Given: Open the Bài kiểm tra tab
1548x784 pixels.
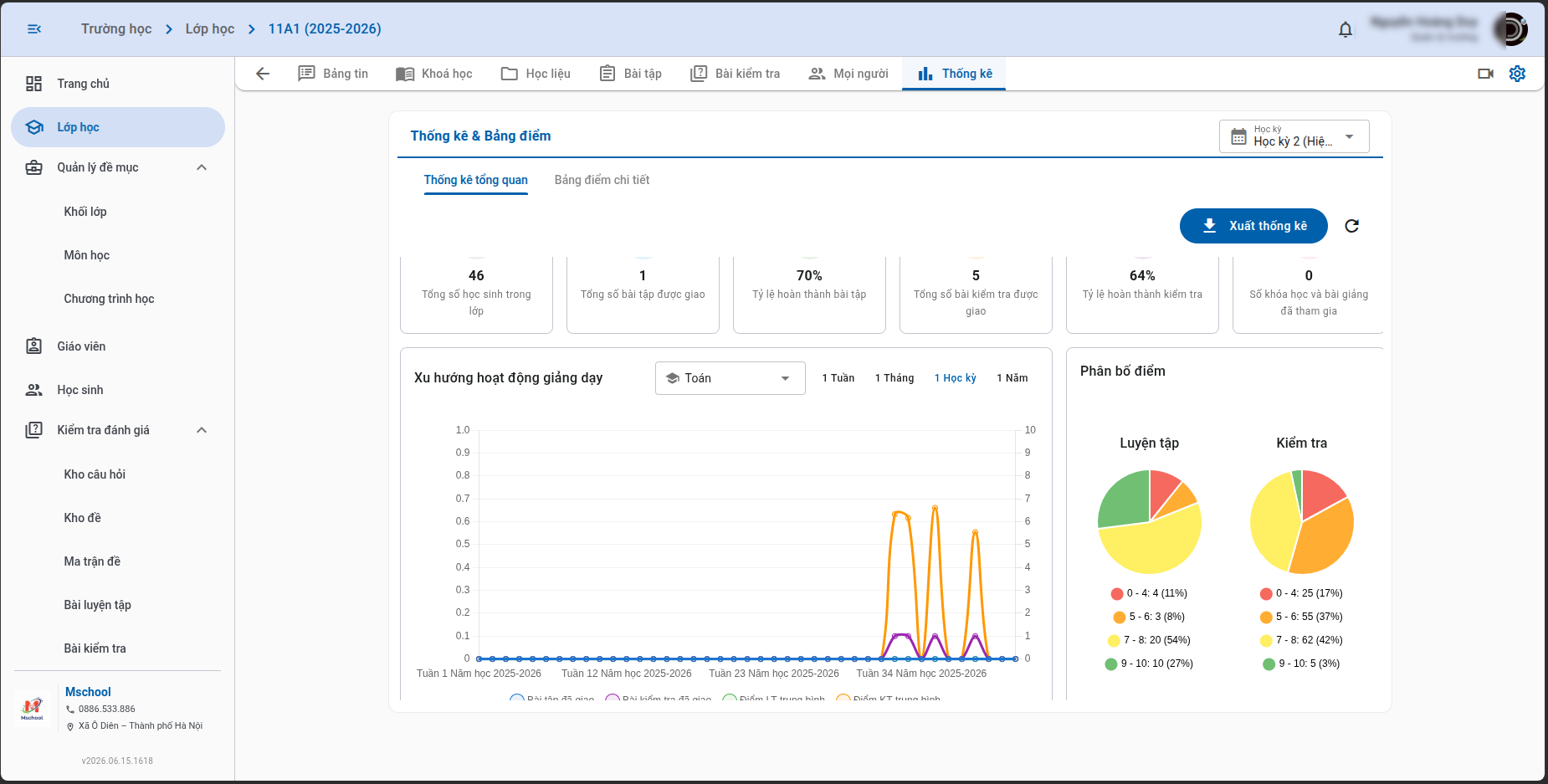Looking at the screenshot, I should [x=735, y=74].
